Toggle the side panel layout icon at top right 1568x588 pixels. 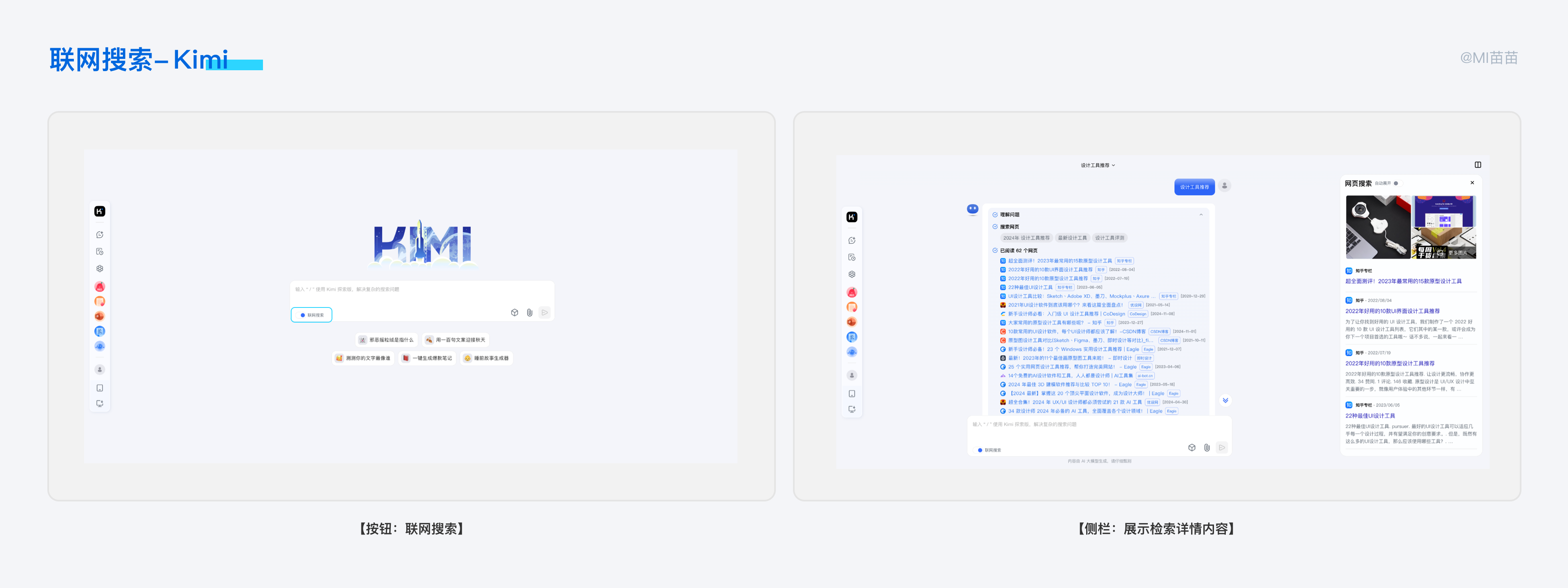pos(1477,165)
